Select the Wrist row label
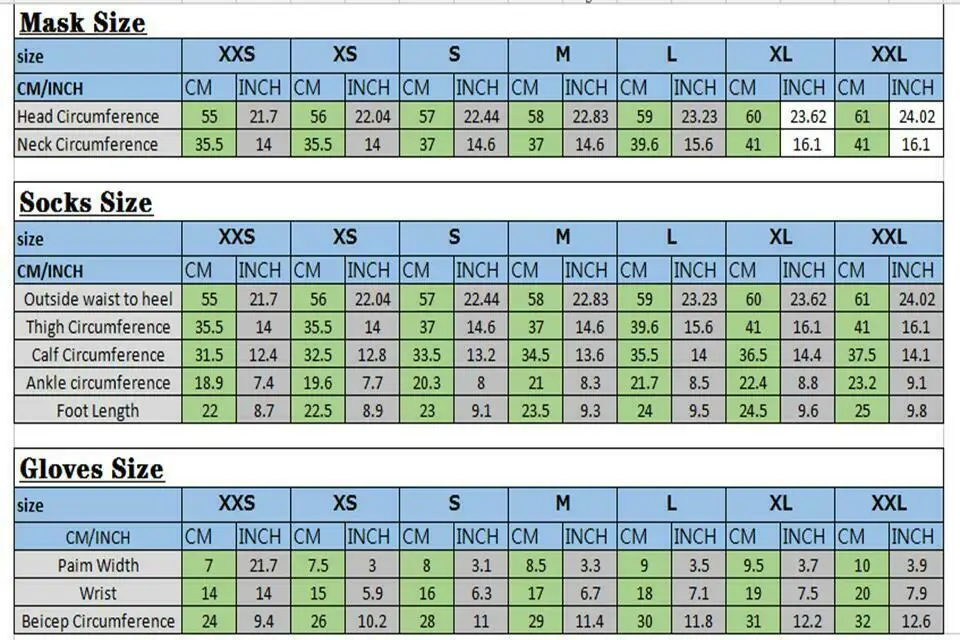960x640 pixels. pos(98,593)
